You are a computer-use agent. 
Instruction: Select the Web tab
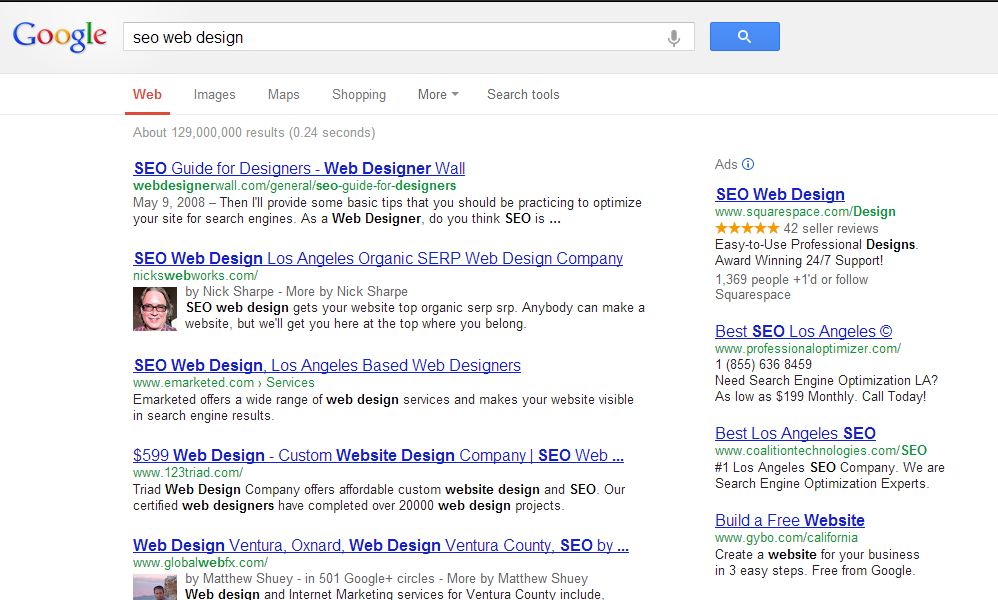tap(147, 95)
